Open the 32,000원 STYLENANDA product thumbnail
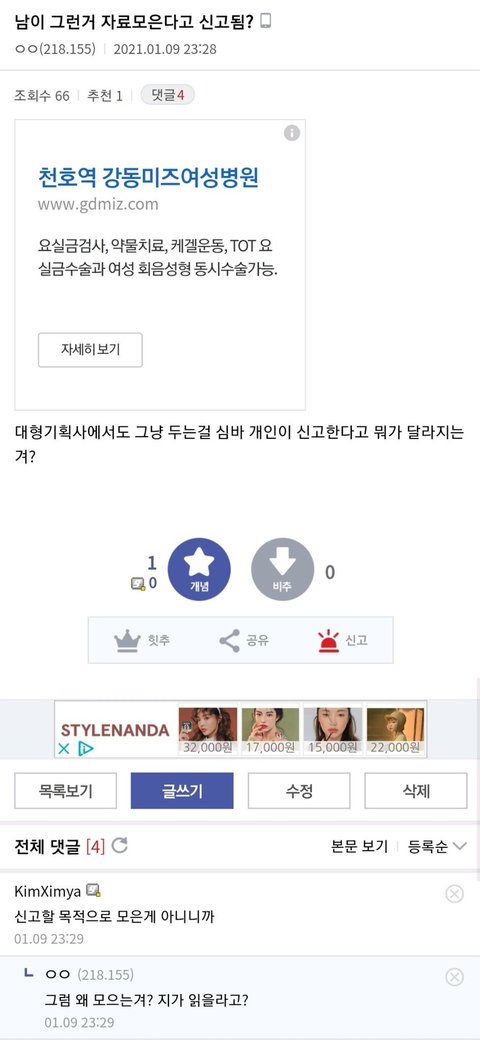Screen dimensions: 480x1044 (208, 730)
